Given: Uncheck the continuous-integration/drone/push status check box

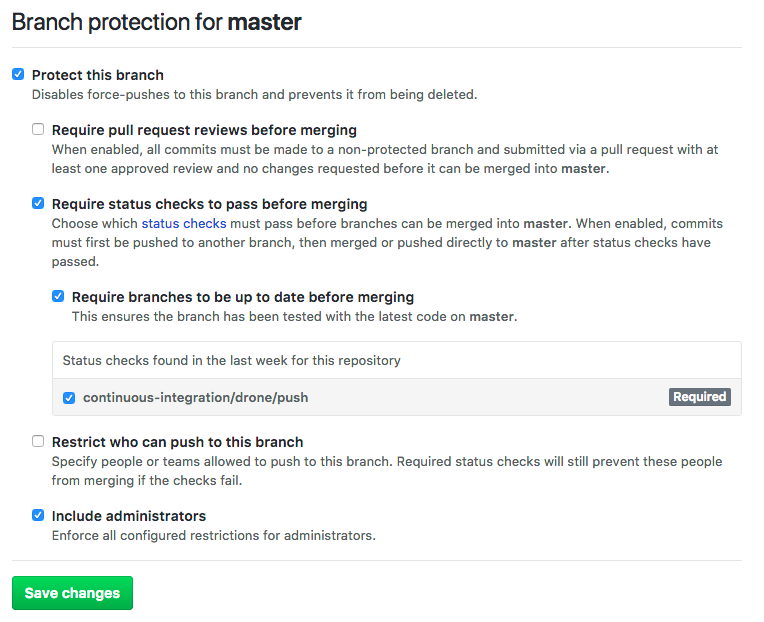Looking at the screenshot, I should [x=69, y=397].
